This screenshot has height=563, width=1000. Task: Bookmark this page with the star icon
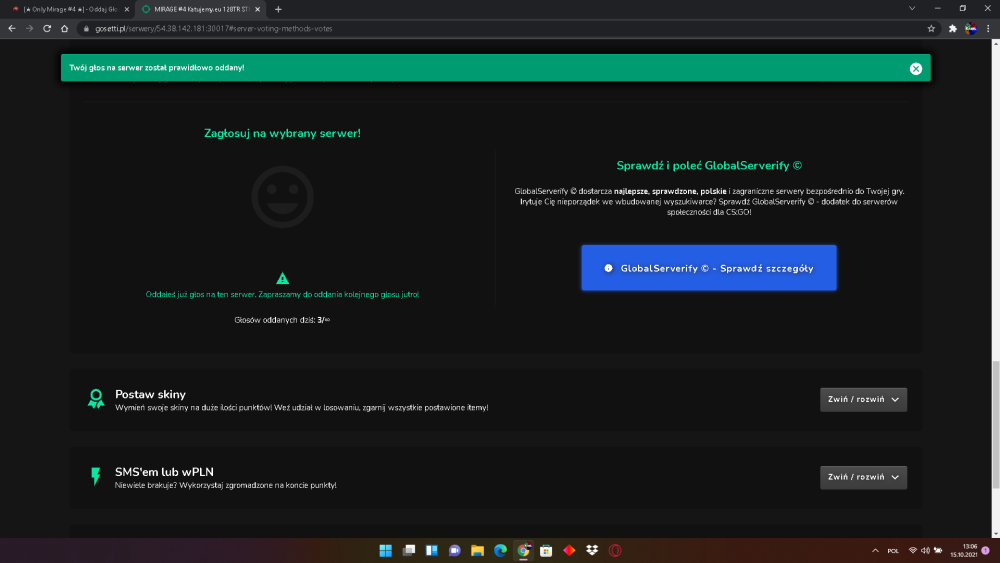point(930,28)
